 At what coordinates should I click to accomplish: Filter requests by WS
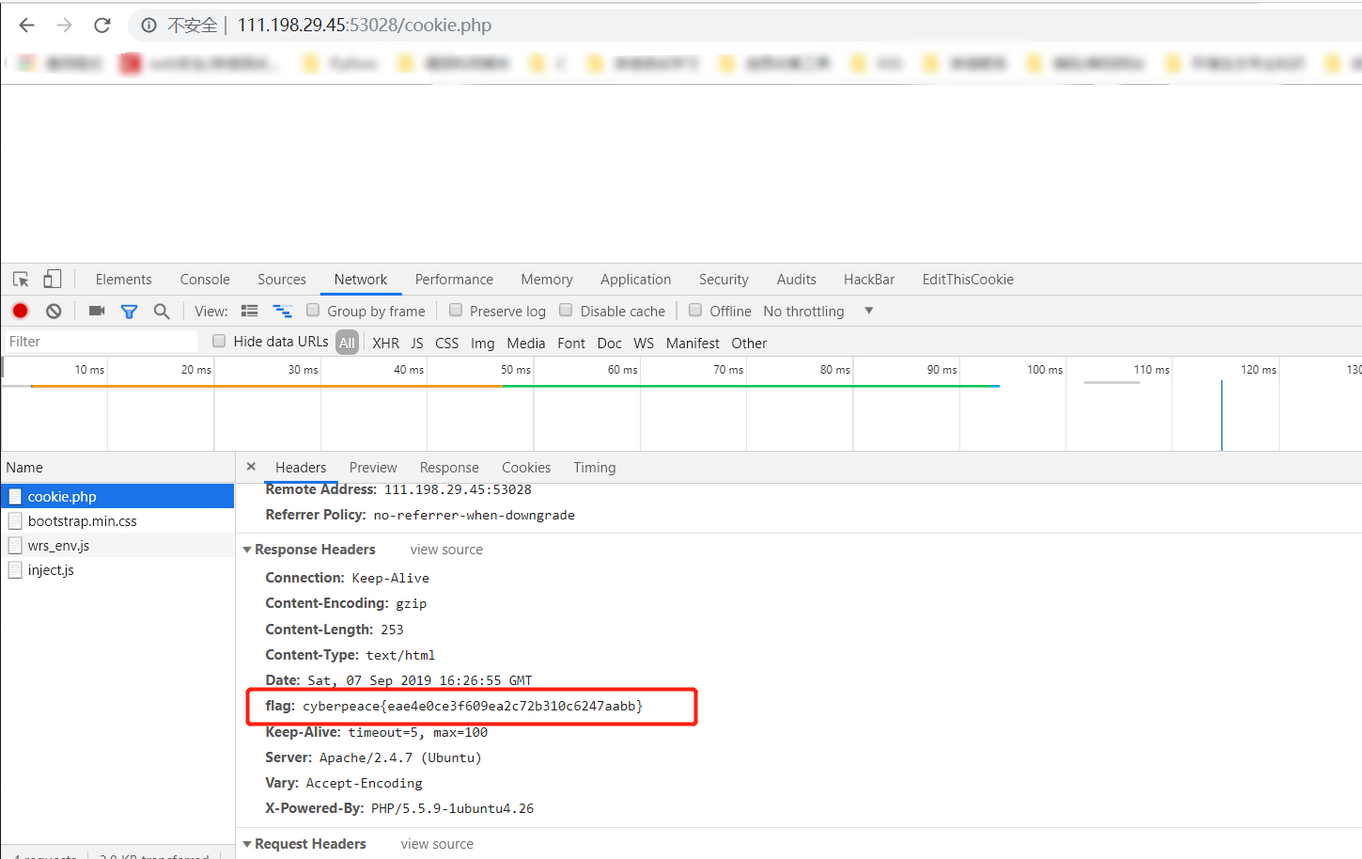(644, 343)
